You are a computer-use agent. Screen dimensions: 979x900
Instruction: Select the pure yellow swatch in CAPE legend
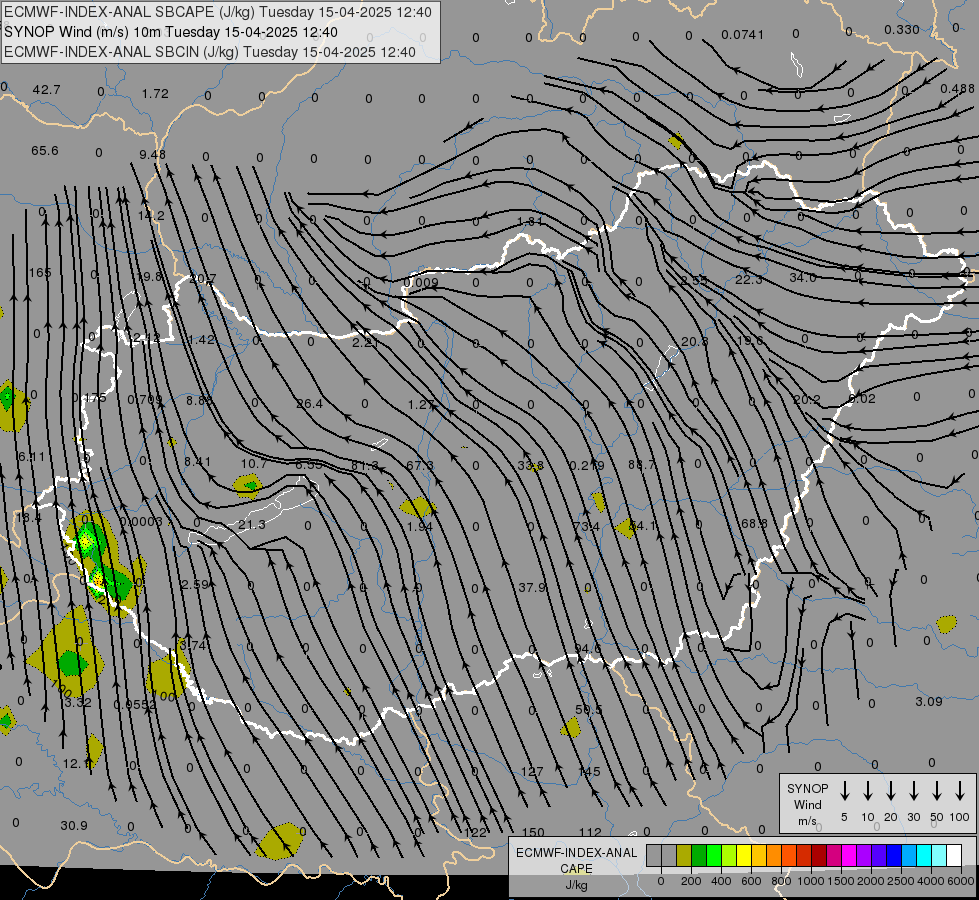(744, 855)
